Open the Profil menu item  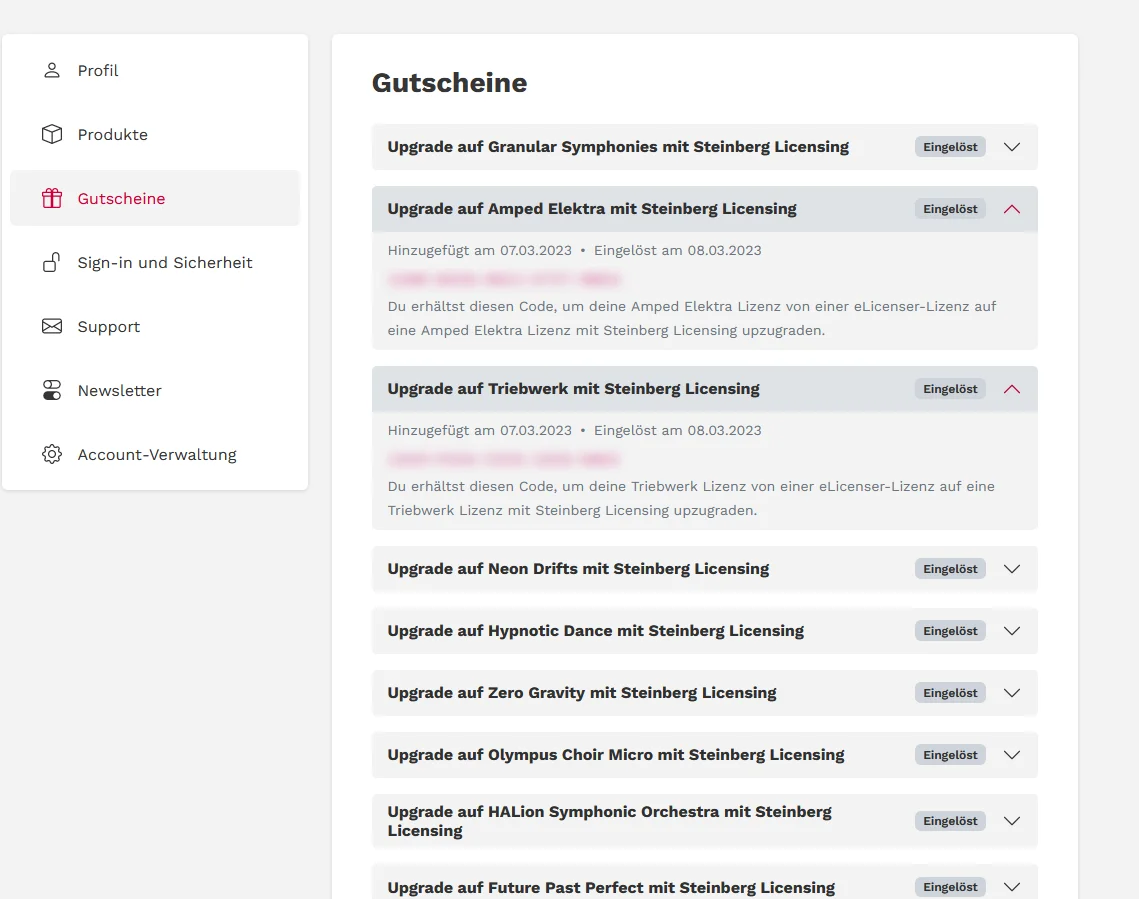(155, 70)
